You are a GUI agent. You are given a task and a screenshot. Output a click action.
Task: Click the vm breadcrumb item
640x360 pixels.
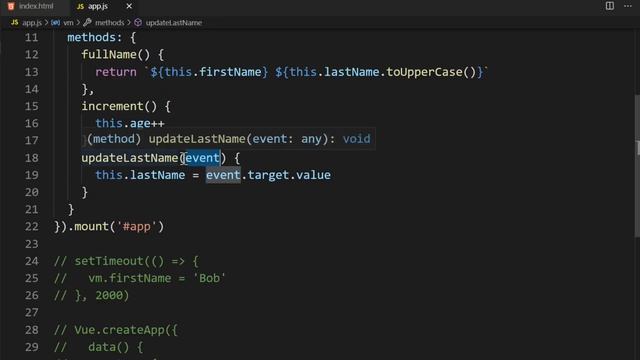point(68,23)
